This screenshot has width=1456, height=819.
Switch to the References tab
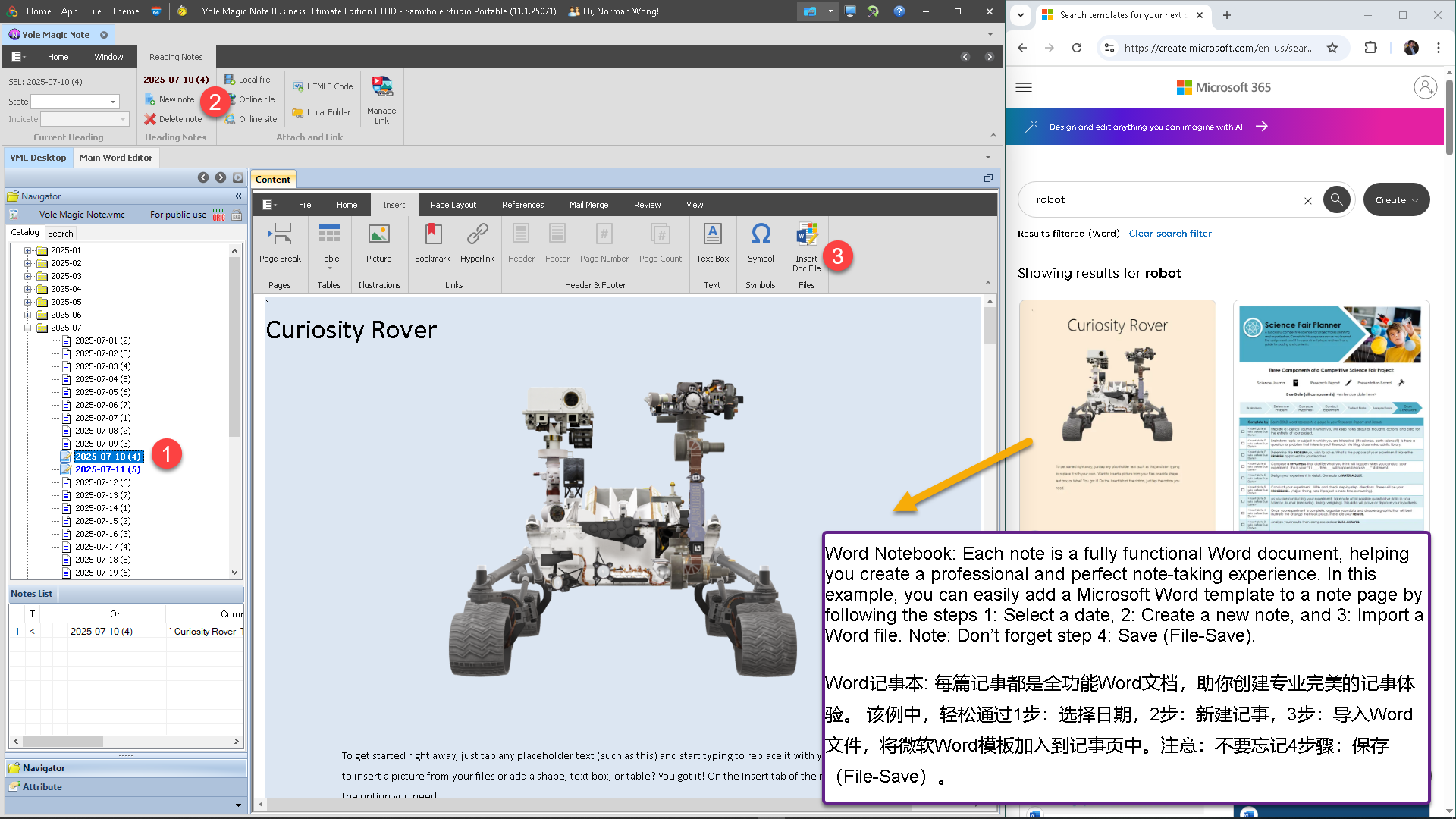coord(522,205)
